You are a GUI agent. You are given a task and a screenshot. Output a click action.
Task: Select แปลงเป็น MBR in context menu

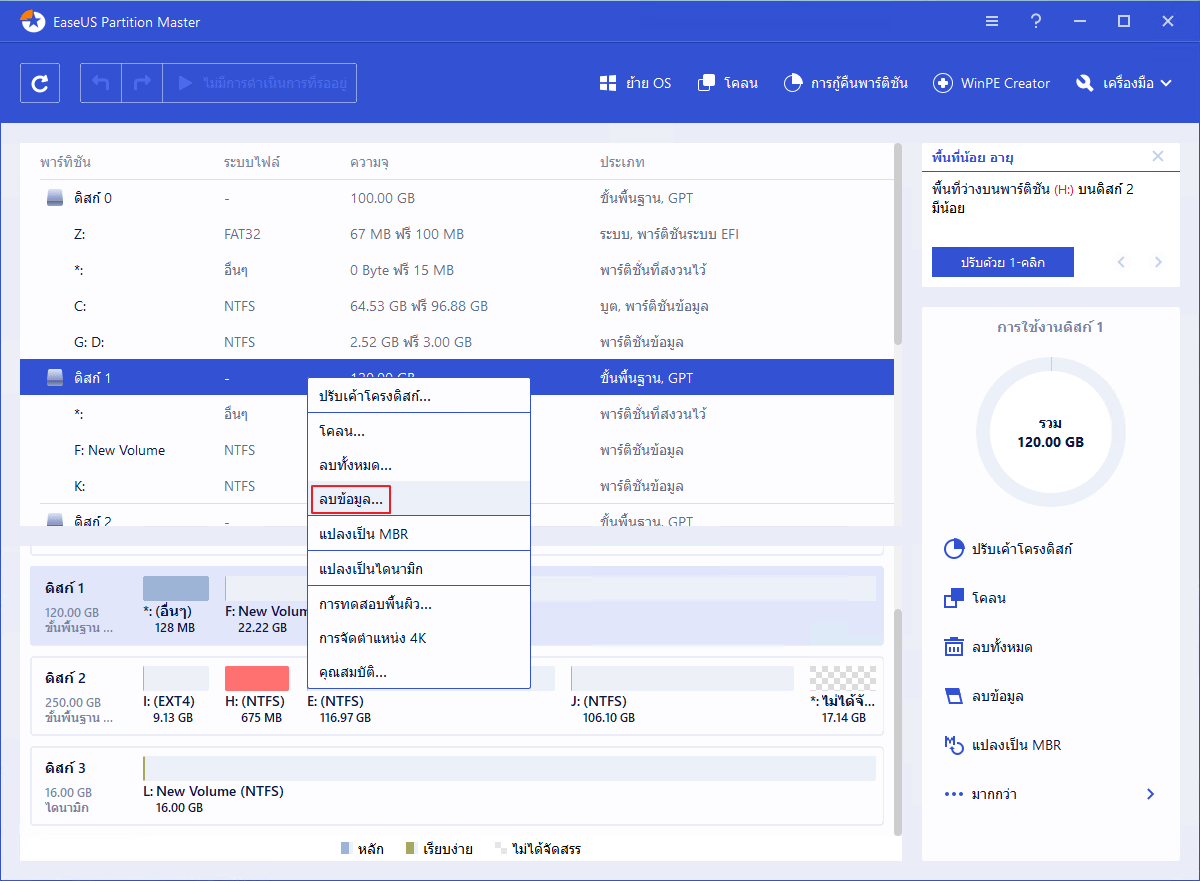click(418, 534)
